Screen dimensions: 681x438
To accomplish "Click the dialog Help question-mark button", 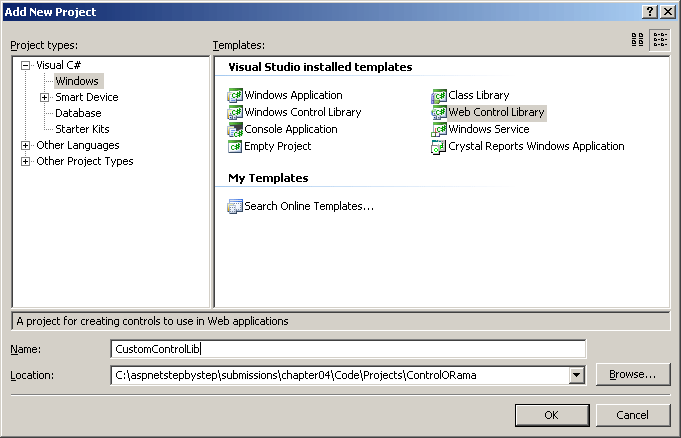I will point(650,10).
